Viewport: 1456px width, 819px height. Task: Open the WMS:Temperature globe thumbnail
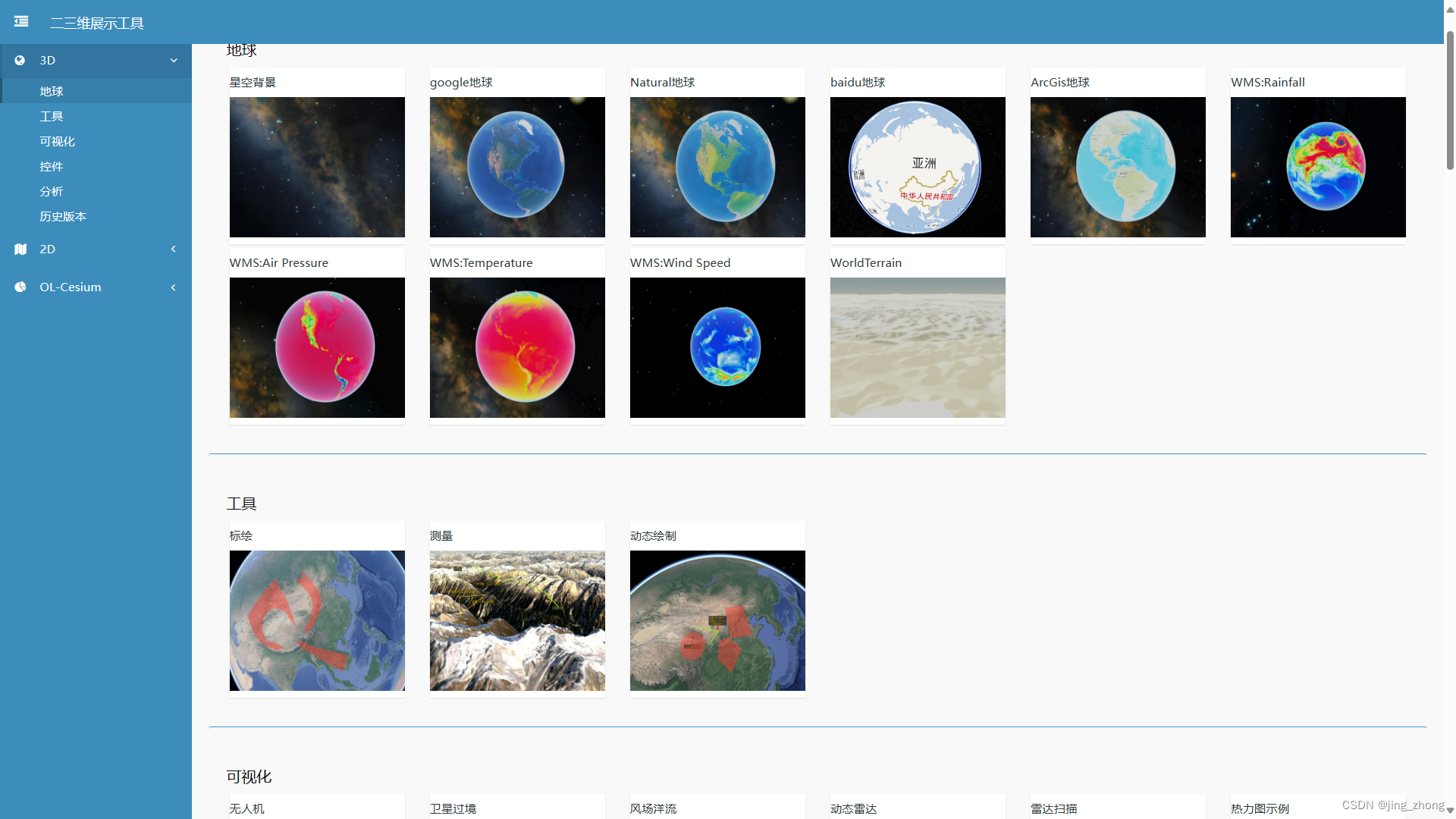pos(517,347)
